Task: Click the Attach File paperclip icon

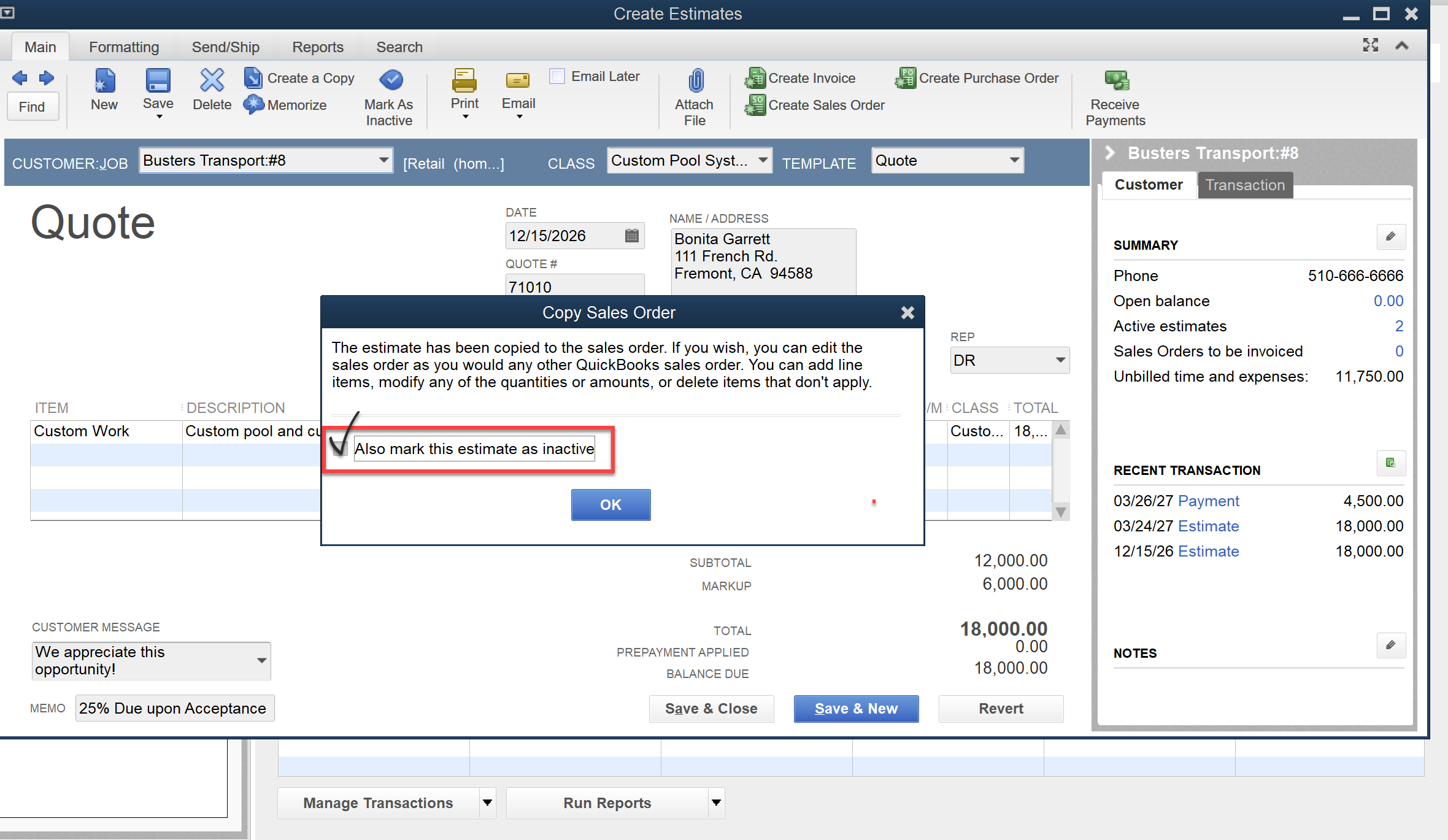Action: pyautogui.click(x=695, y=80)
